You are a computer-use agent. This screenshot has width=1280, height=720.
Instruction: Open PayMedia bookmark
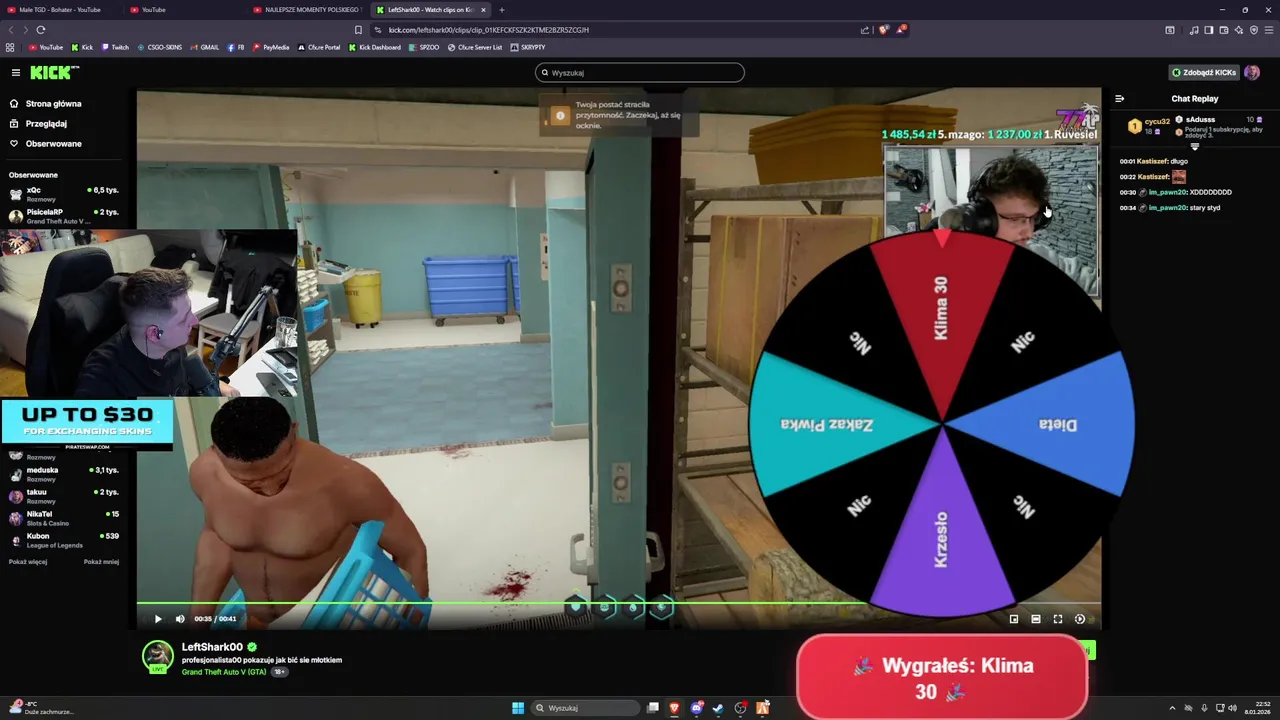coord(271,47)
